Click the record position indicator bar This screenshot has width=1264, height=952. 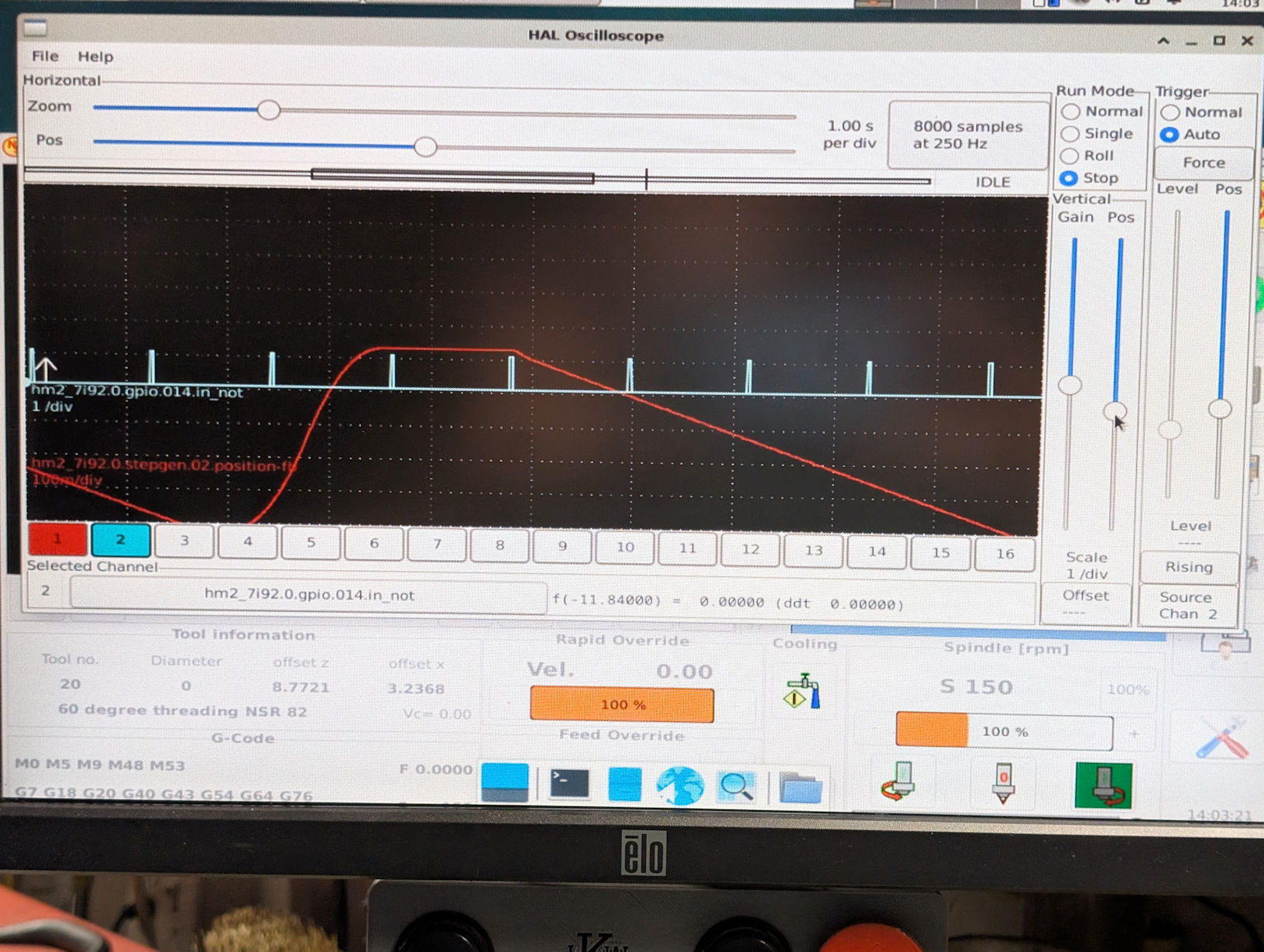pyautogui.click(x=478, y=178)
